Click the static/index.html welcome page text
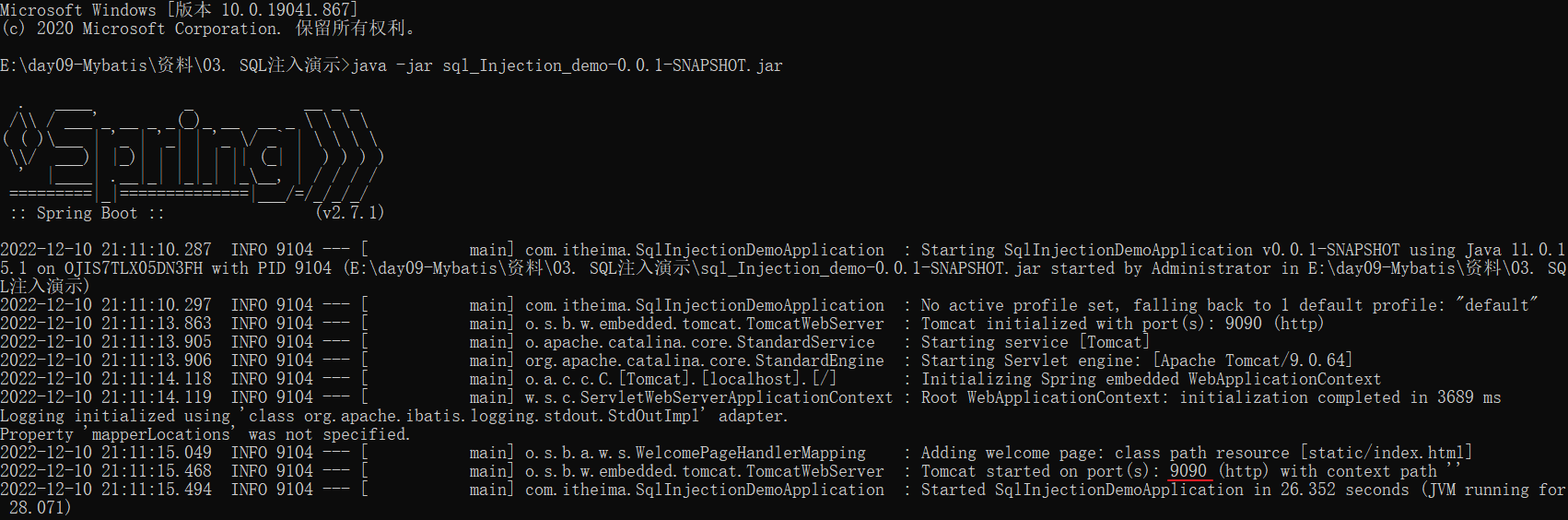 point(1387,453)
